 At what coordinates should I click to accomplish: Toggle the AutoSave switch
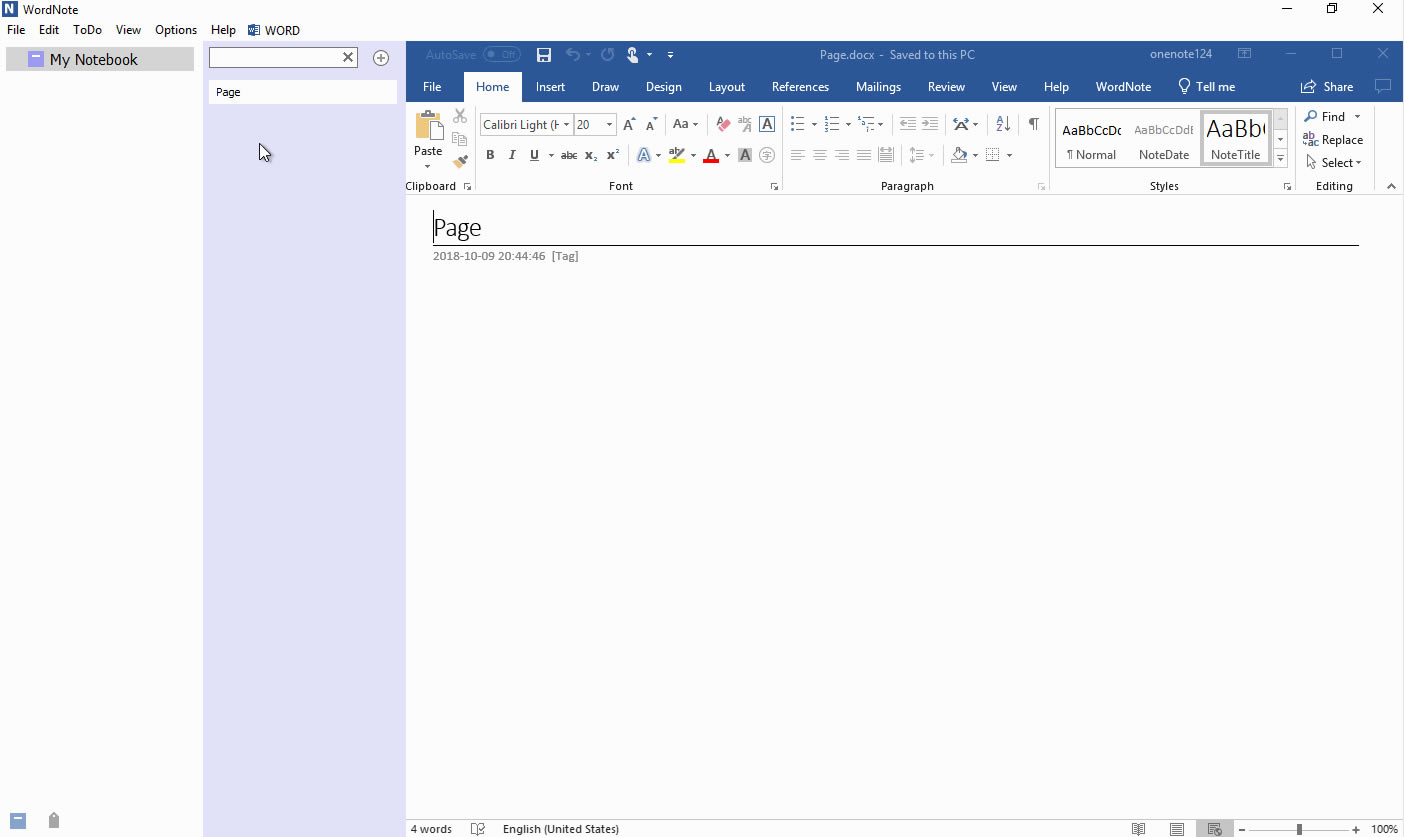tap(501, 55)
